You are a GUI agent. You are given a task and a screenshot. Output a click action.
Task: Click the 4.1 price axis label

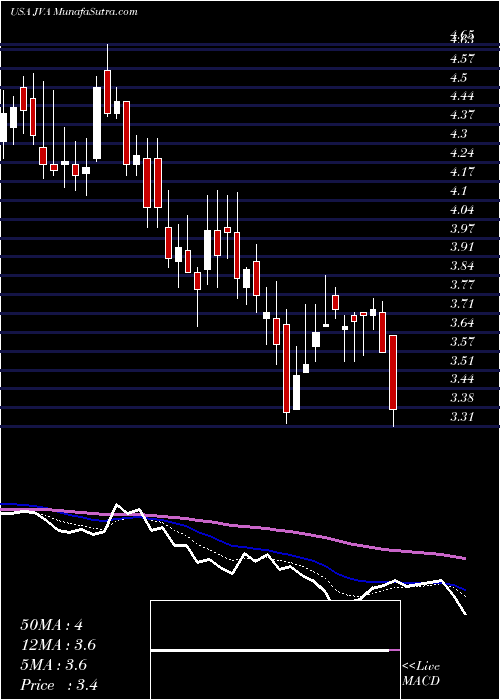point(458,191)
